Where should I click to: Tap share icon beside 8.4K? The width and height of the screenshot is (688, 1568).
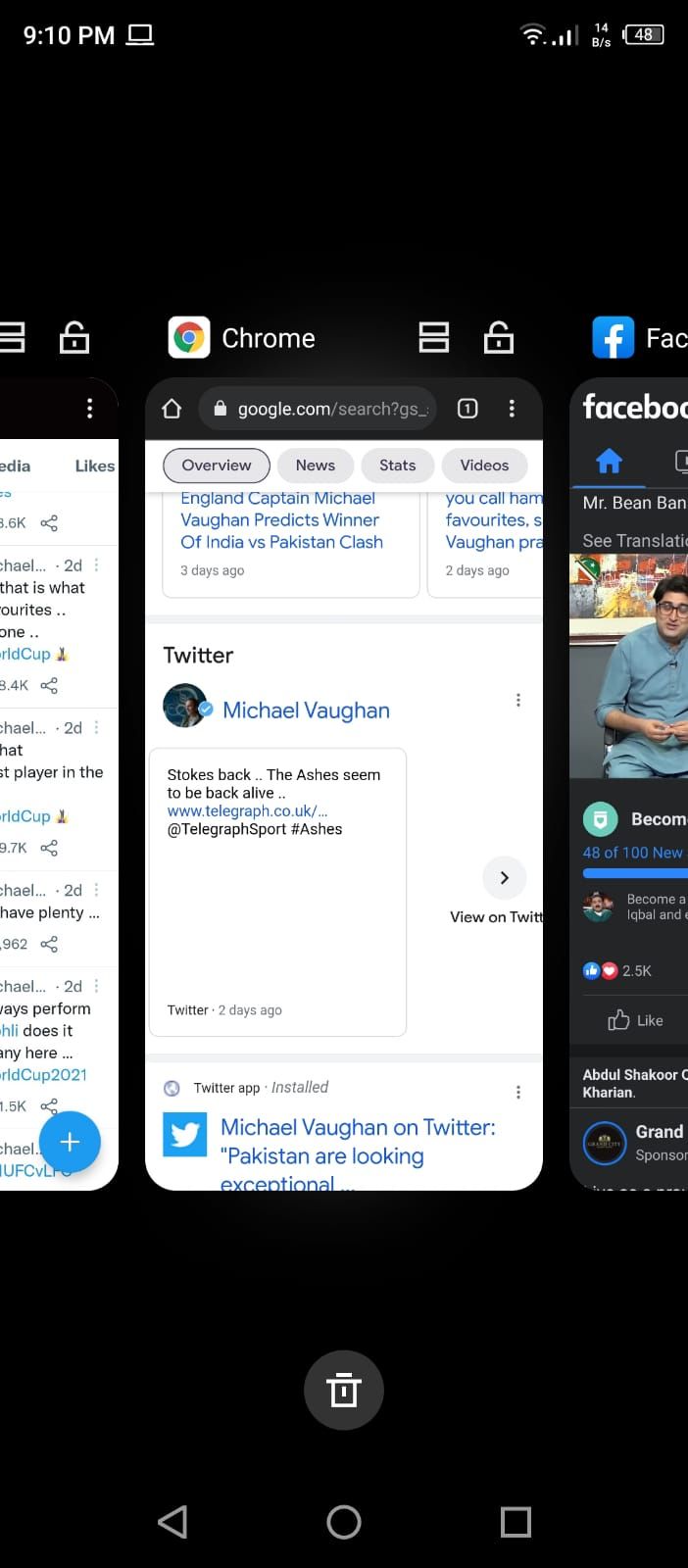(x=49, y=685)
